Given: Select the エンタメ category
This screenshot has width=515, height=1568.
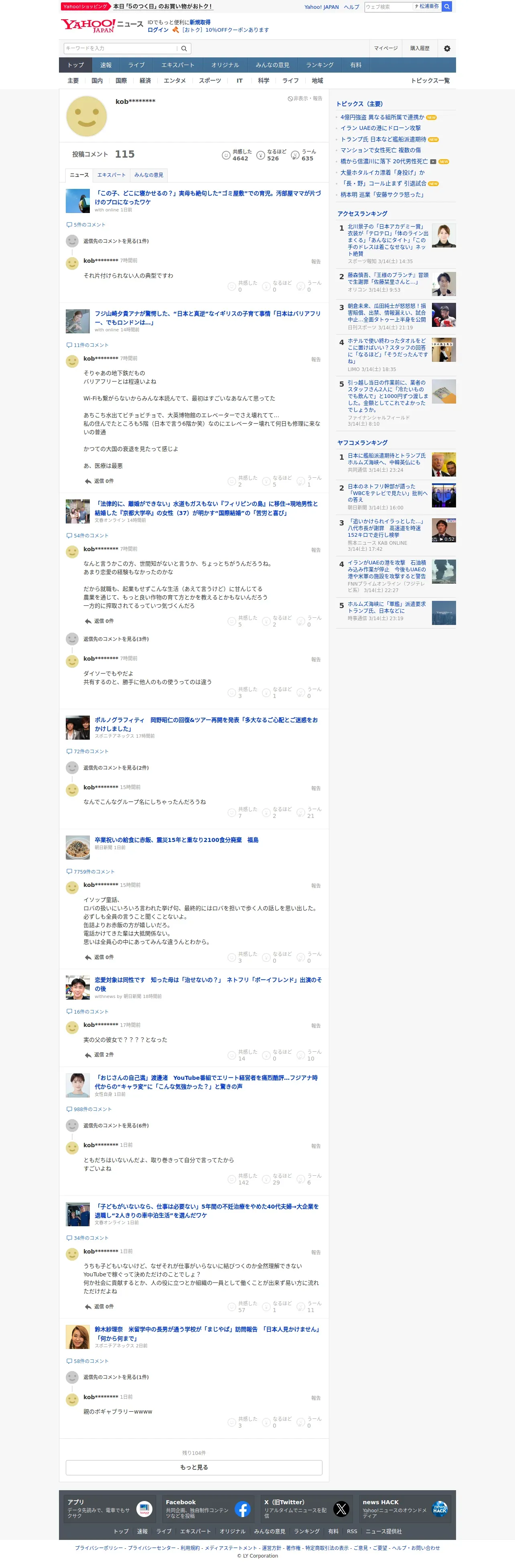Looking at the screenshot, I should click(x=175, y=80).
